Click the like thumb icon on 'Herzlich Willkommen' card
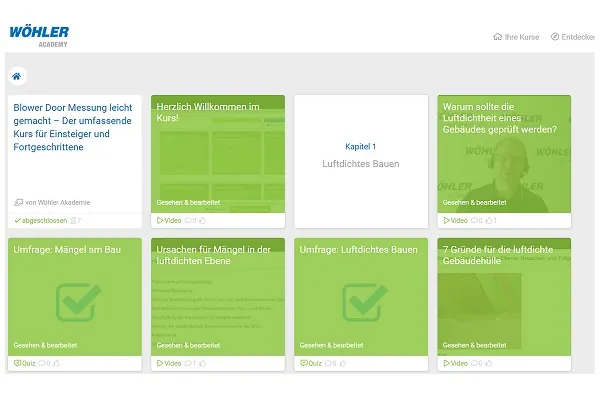Screen dimensions: 600x401 click(x=204, y=220)
